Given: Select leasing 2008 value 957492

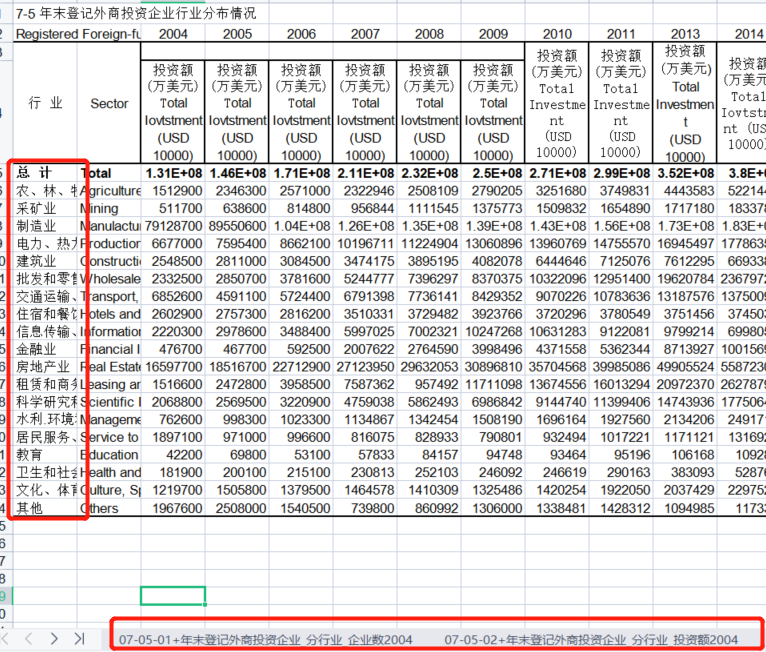Looking at the screenshot, I should point(429,384).
